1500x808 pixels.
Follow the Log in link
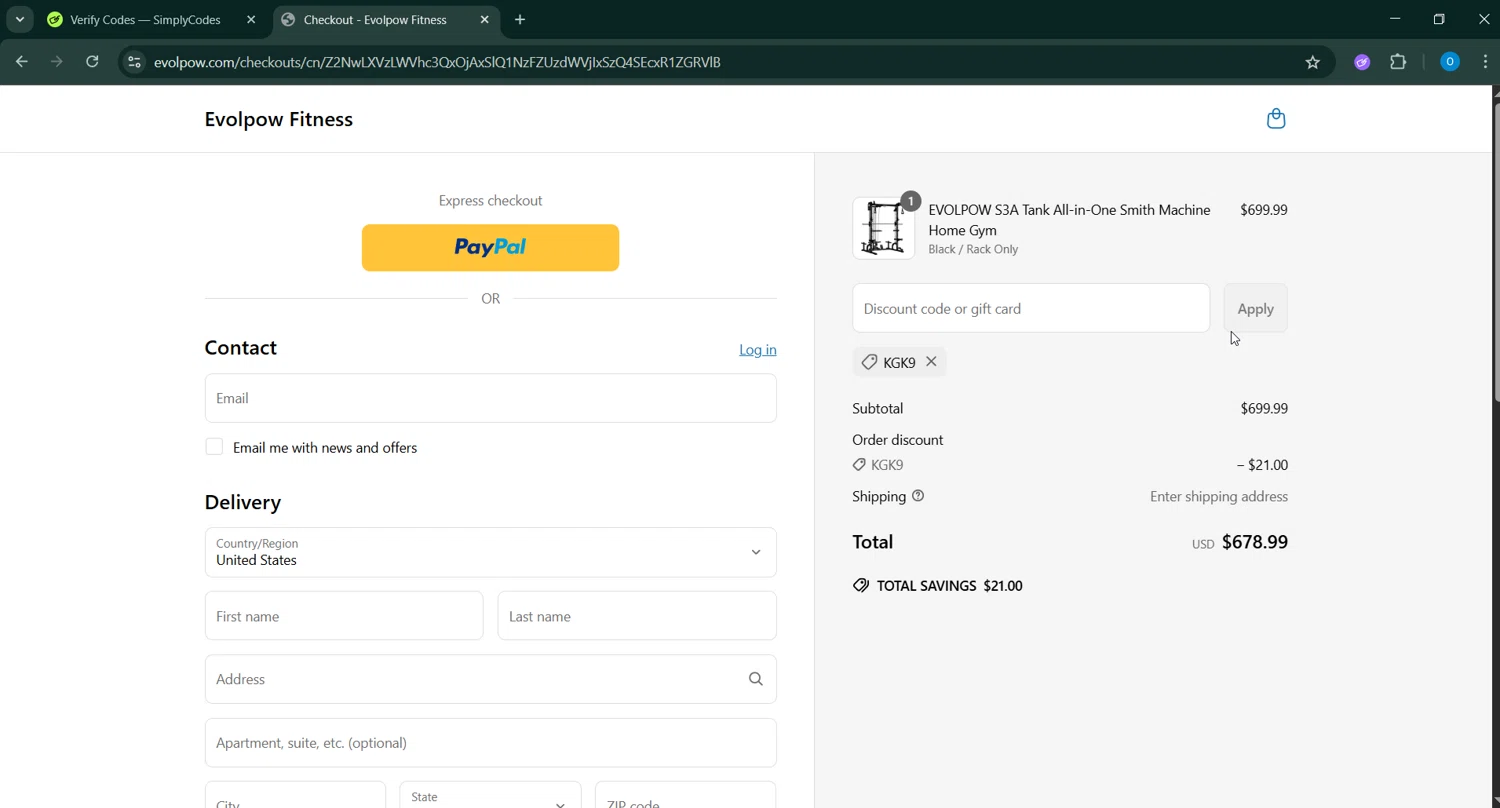point(757,349)
